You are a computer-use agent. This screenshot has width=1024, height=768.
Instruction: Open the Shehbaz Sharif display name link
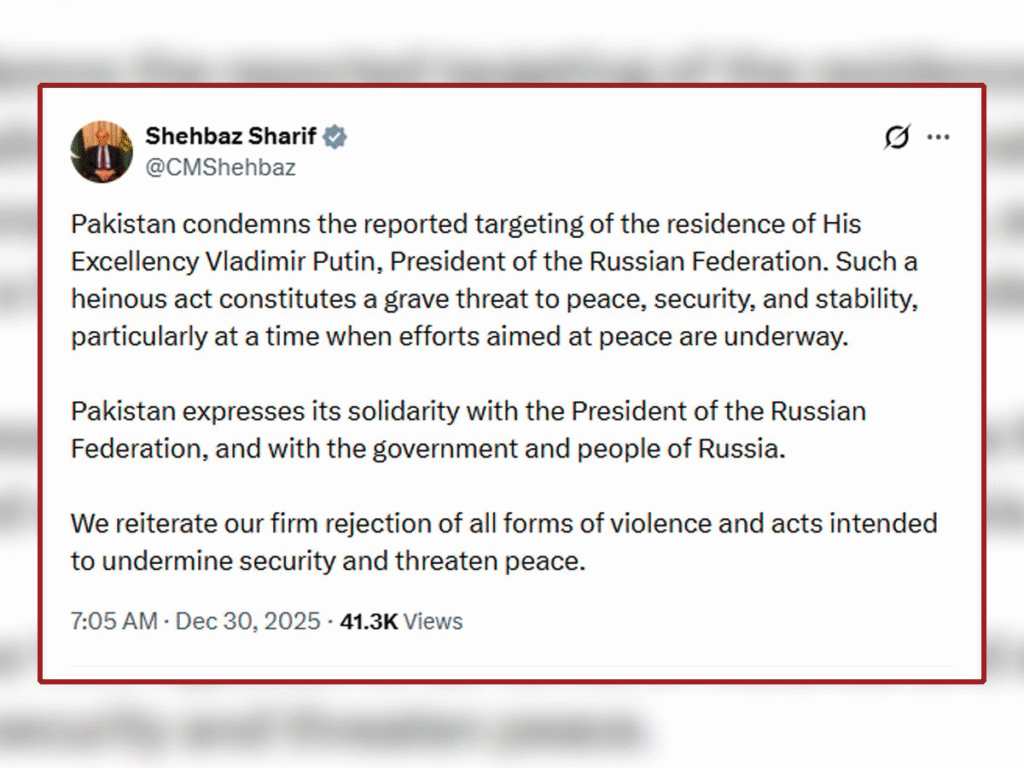tap(231, 136)
